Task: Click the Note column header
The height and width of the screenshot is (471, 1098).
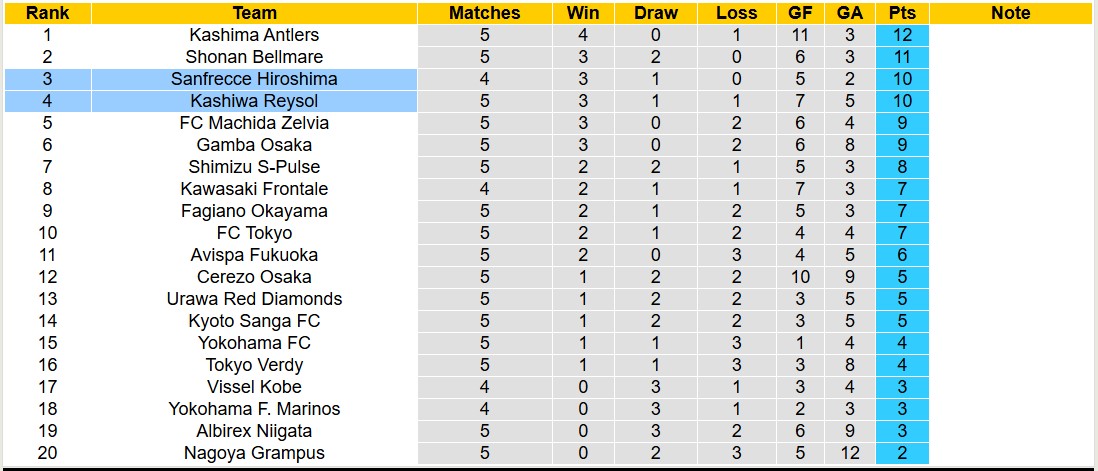Action: pos(1010,13)
